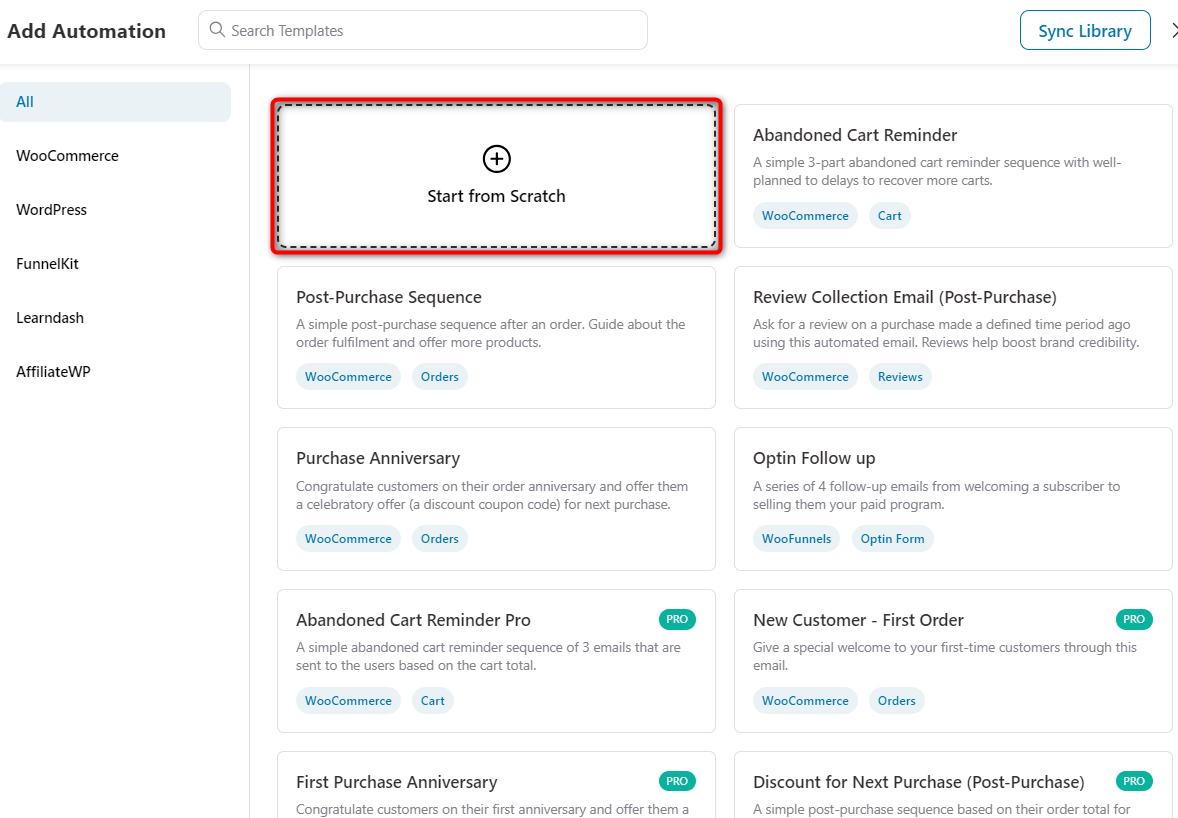The width and height of the screenshot is (1178, 818).
Task: Open the Purchase Anniversary template title
Action: [x=378, y=458]
